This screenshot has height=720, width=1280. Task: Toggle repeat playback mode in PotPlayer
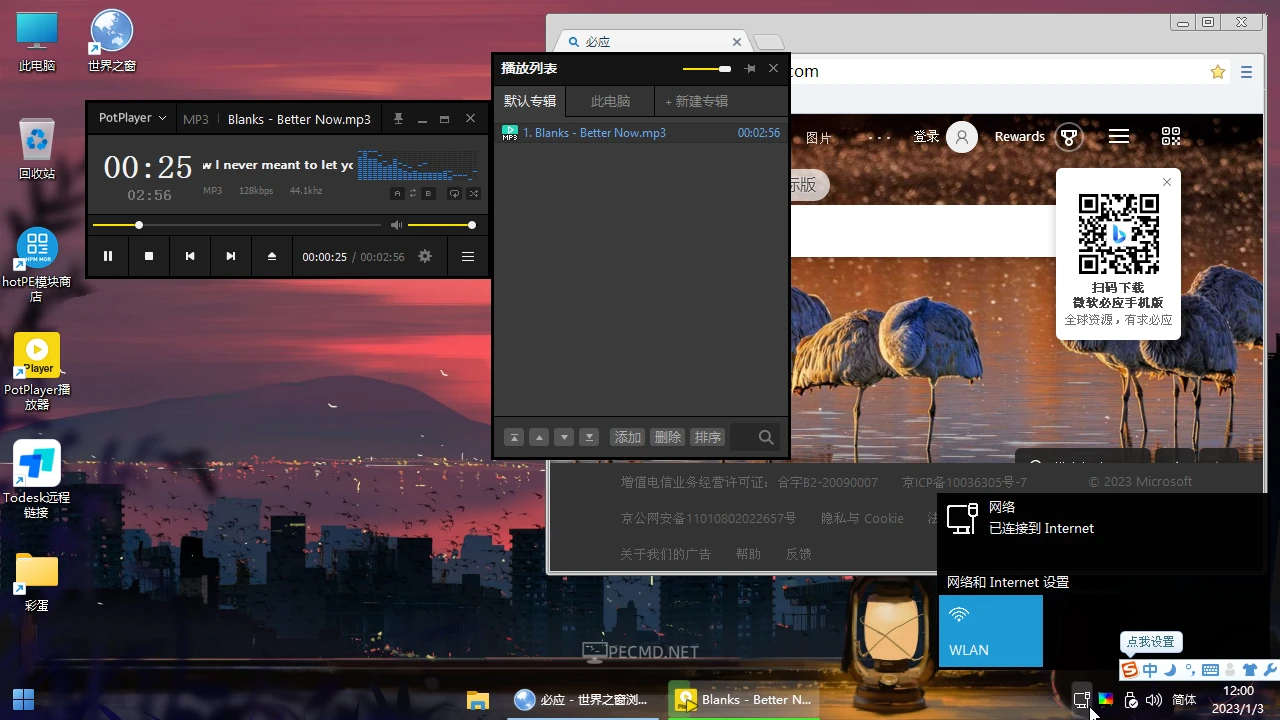(x=454, y=193)
